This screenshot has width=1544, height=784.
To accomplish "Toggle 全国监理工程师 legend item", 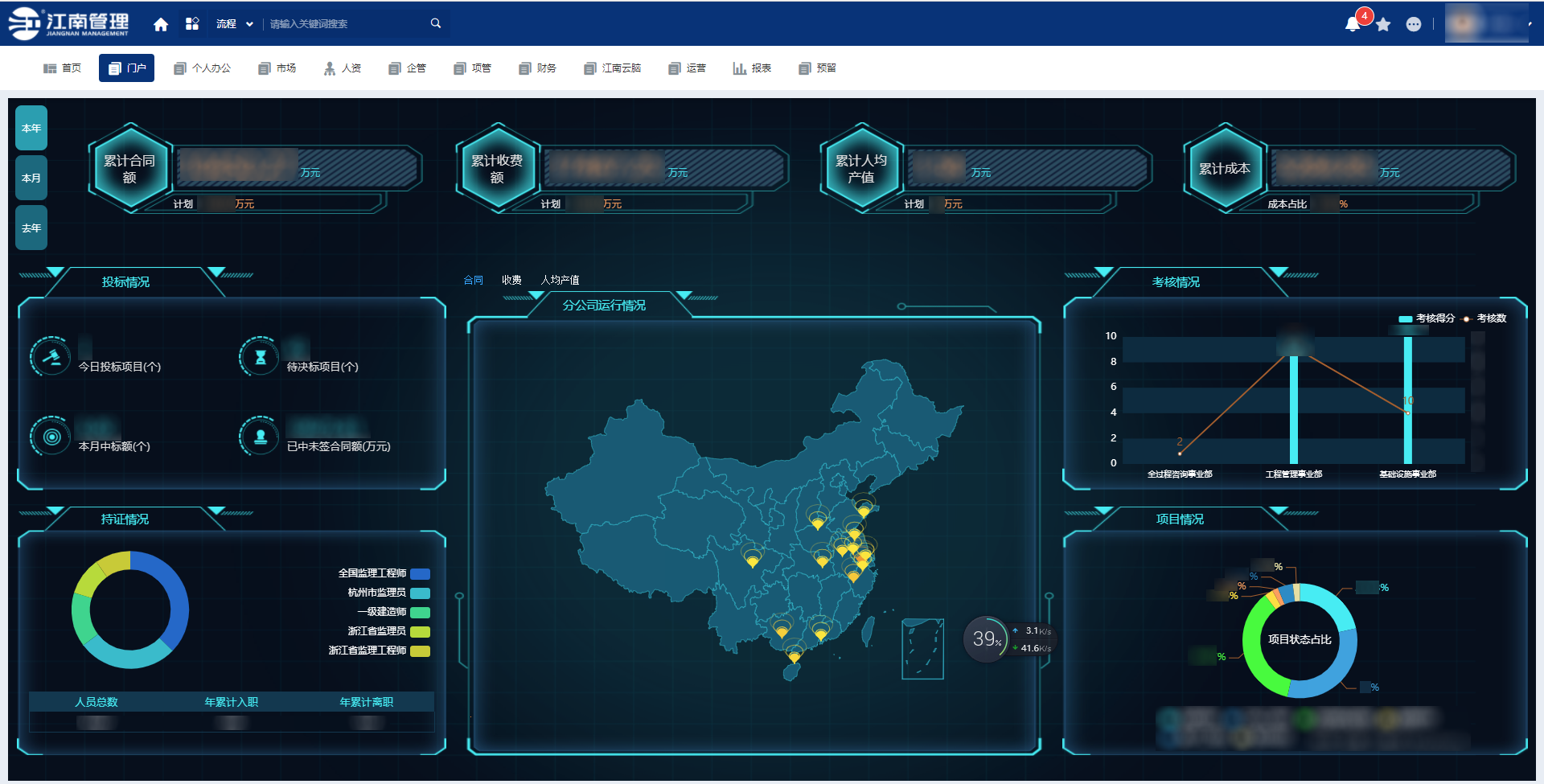I will pyautogui.click(x=383, y=573).
